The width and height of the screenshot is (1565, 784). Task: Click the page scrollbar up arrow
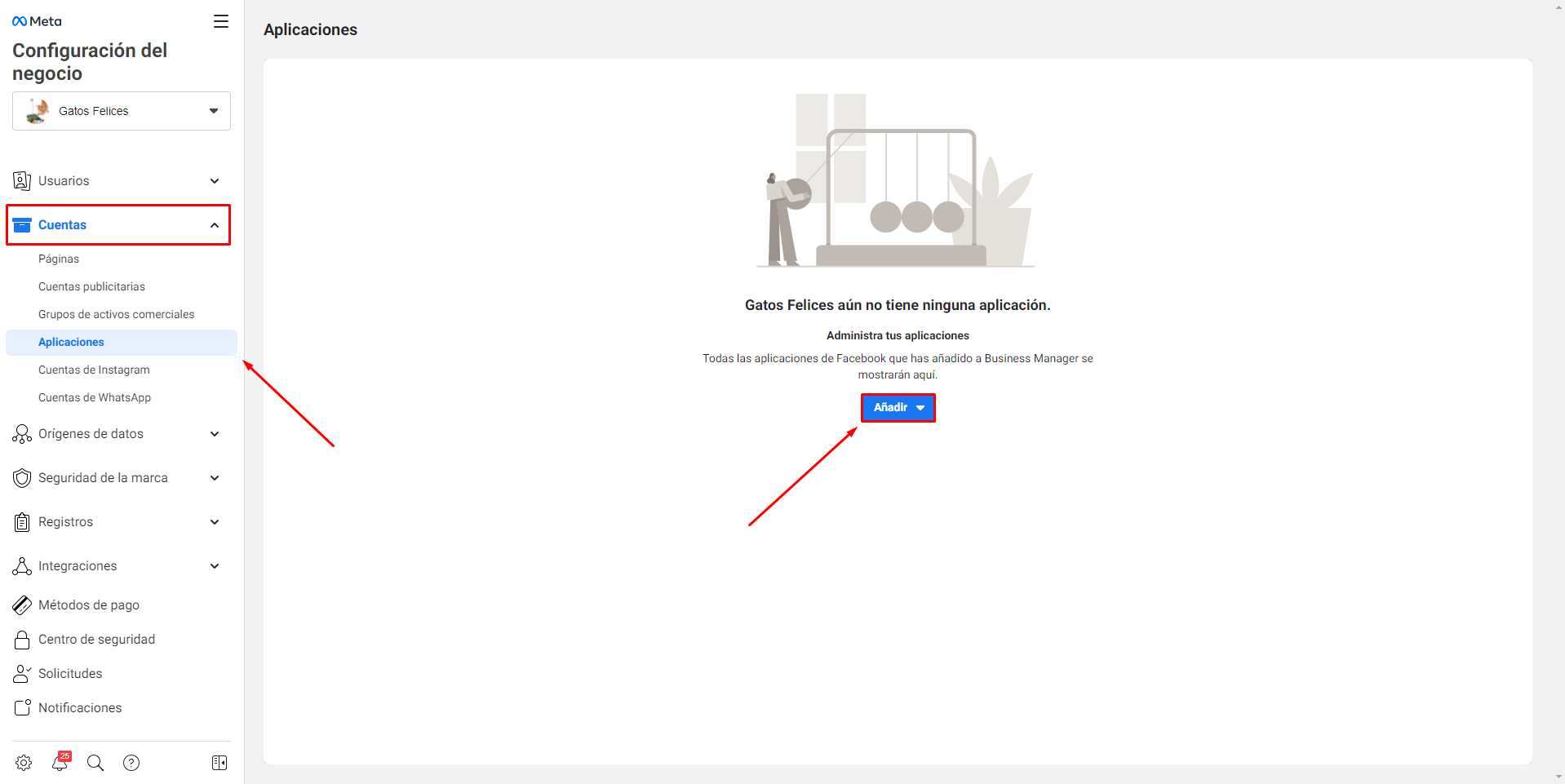click(1559, 7)
